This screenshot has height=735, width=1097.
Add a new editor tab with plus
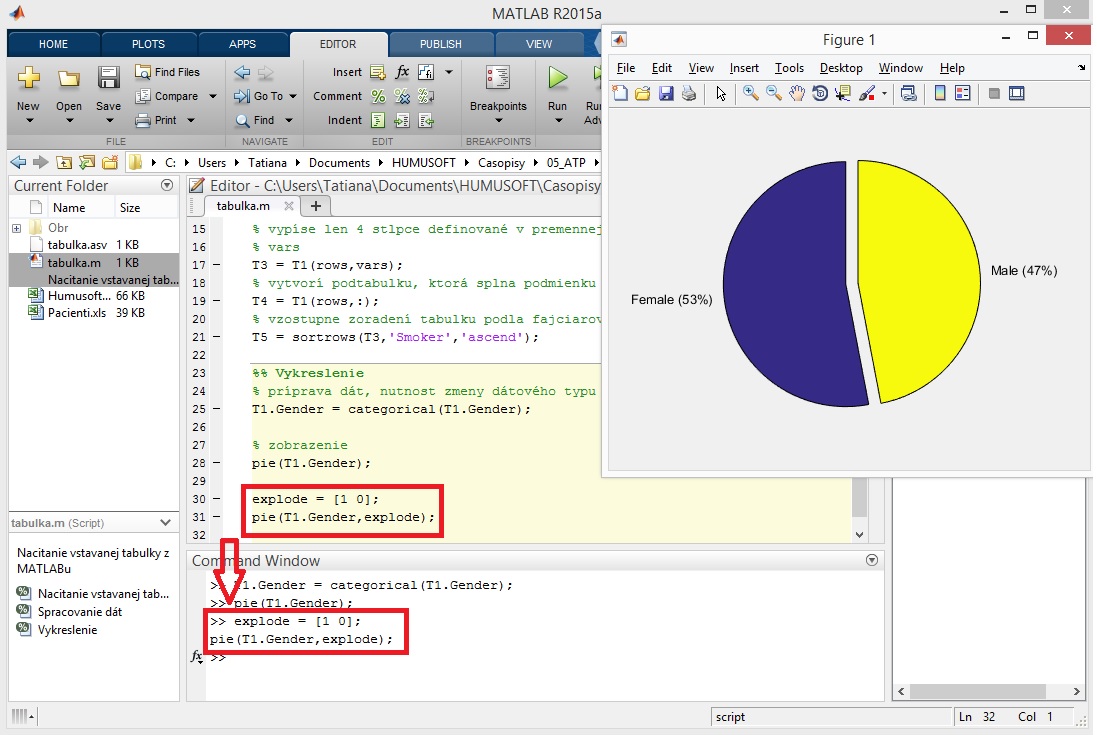(316, 206)
